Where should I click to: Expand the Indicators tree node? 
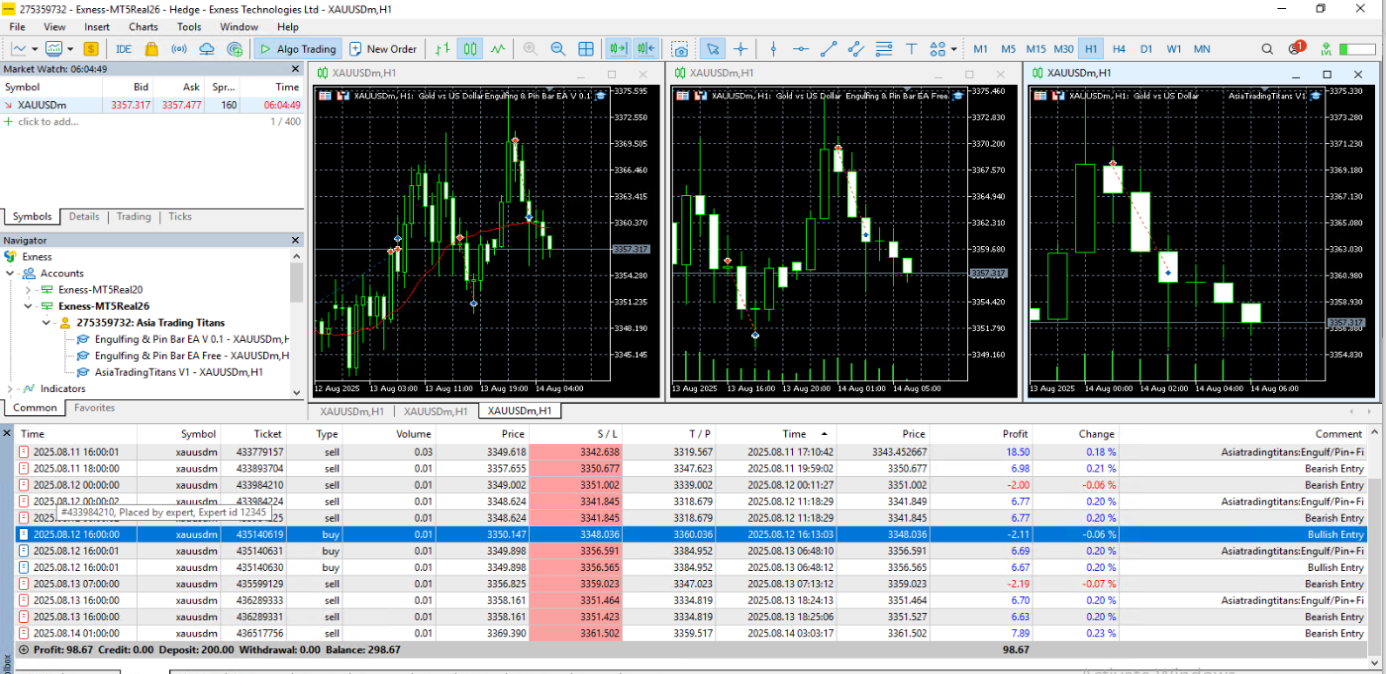tap(11, 389)
